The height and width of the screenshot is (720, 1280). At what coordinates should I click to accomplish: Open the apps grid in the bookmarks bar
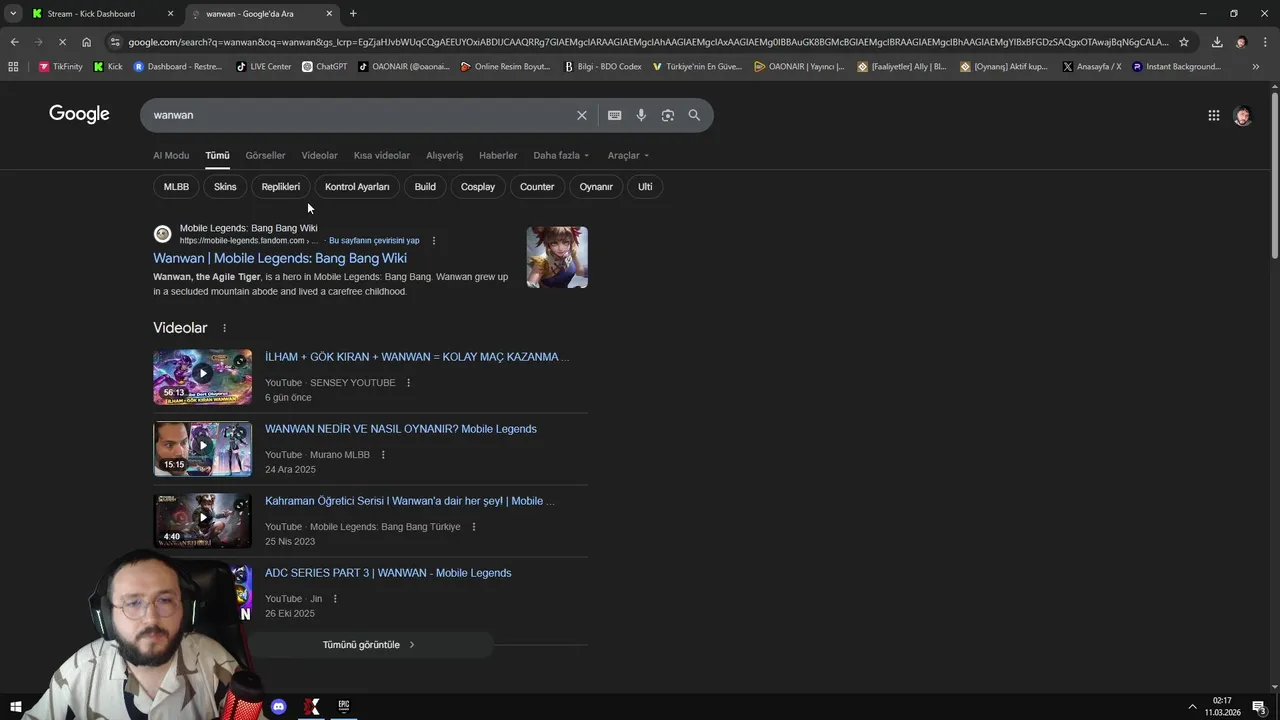point(13,67)
